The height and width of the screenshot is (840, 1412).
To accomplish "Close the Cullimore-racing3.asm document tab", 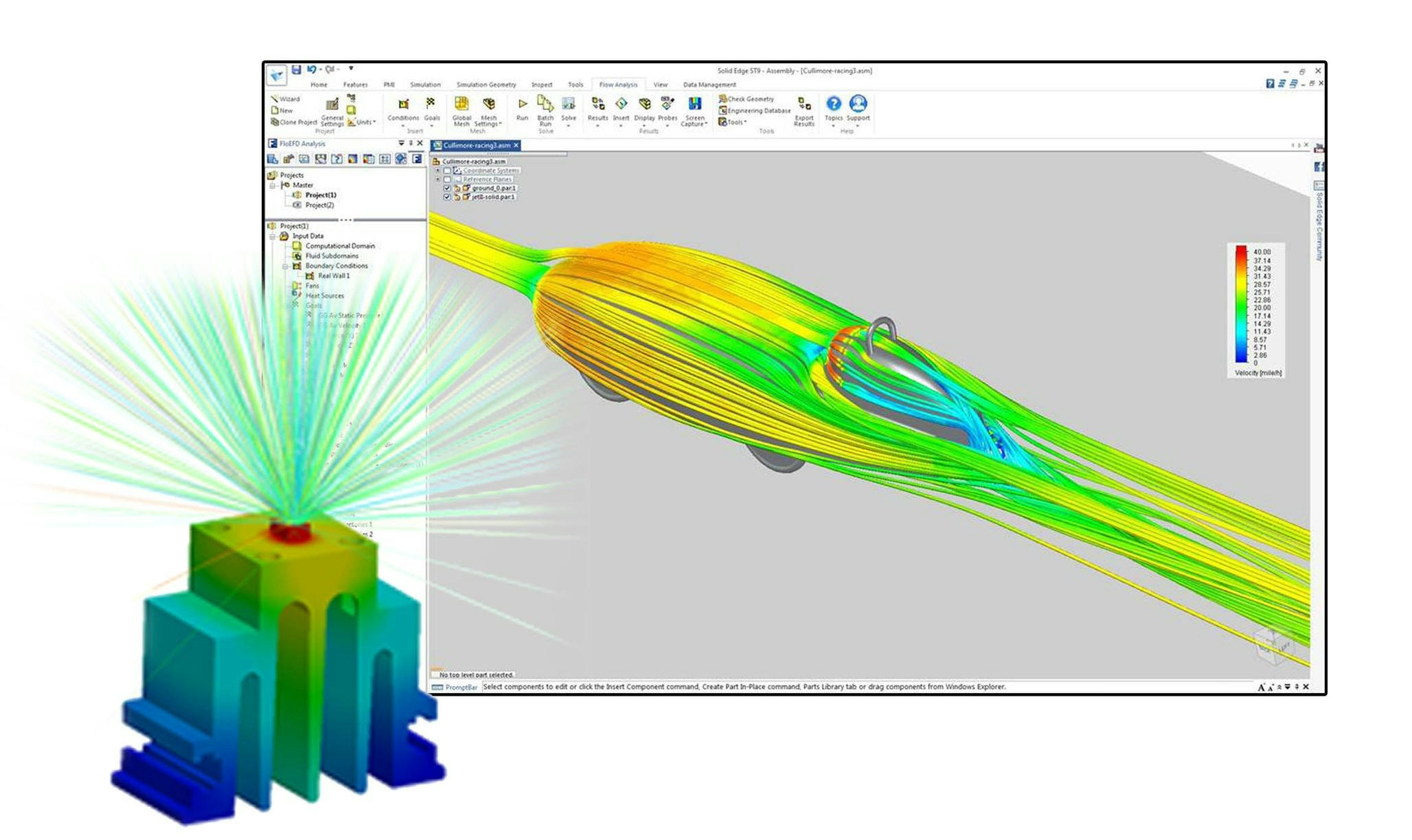I will pyautogui.click(x=516, y=146).
